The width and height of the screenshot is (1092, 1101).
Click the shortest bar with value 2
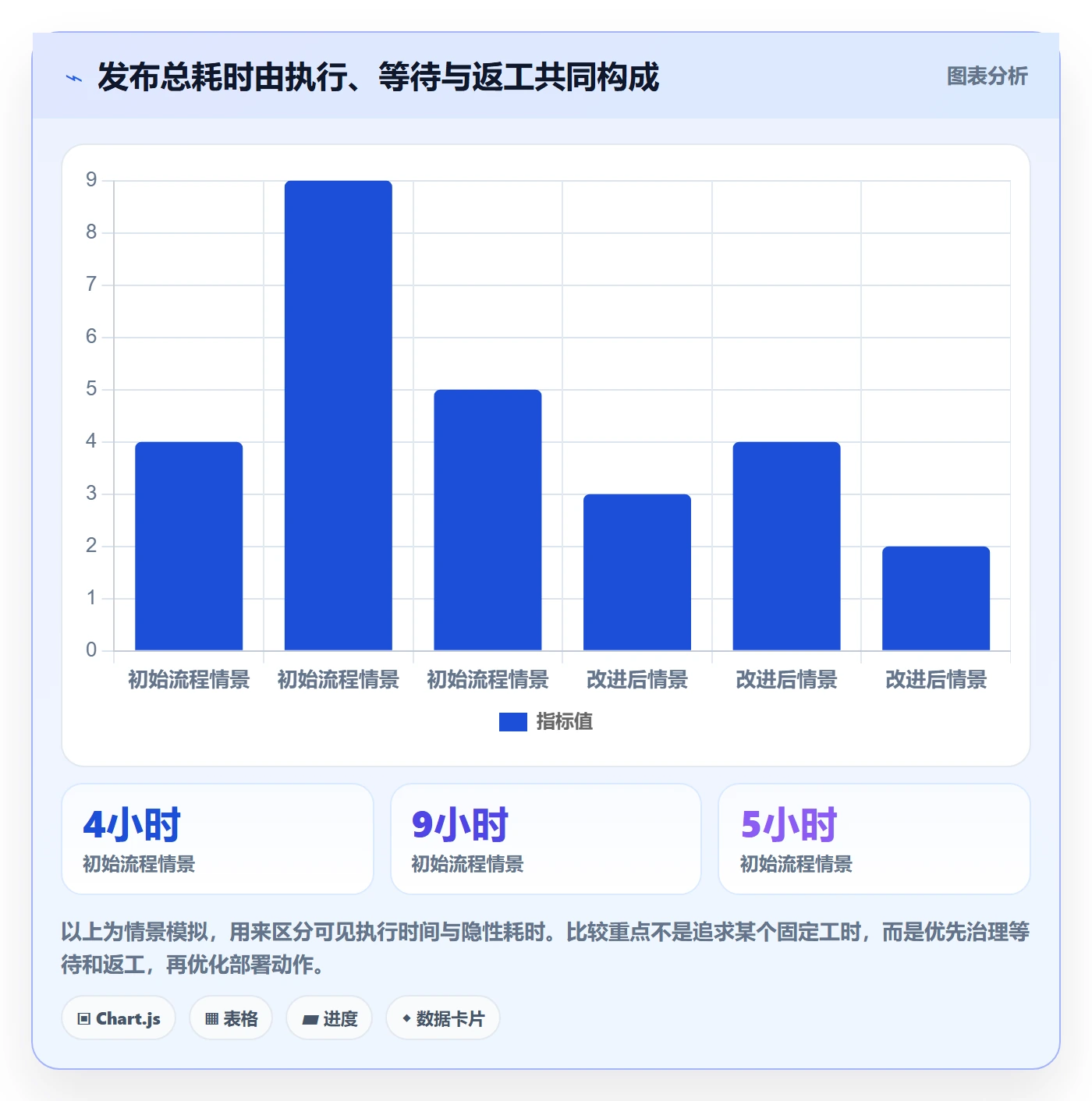pyautogui.click(x=936, y=598)
